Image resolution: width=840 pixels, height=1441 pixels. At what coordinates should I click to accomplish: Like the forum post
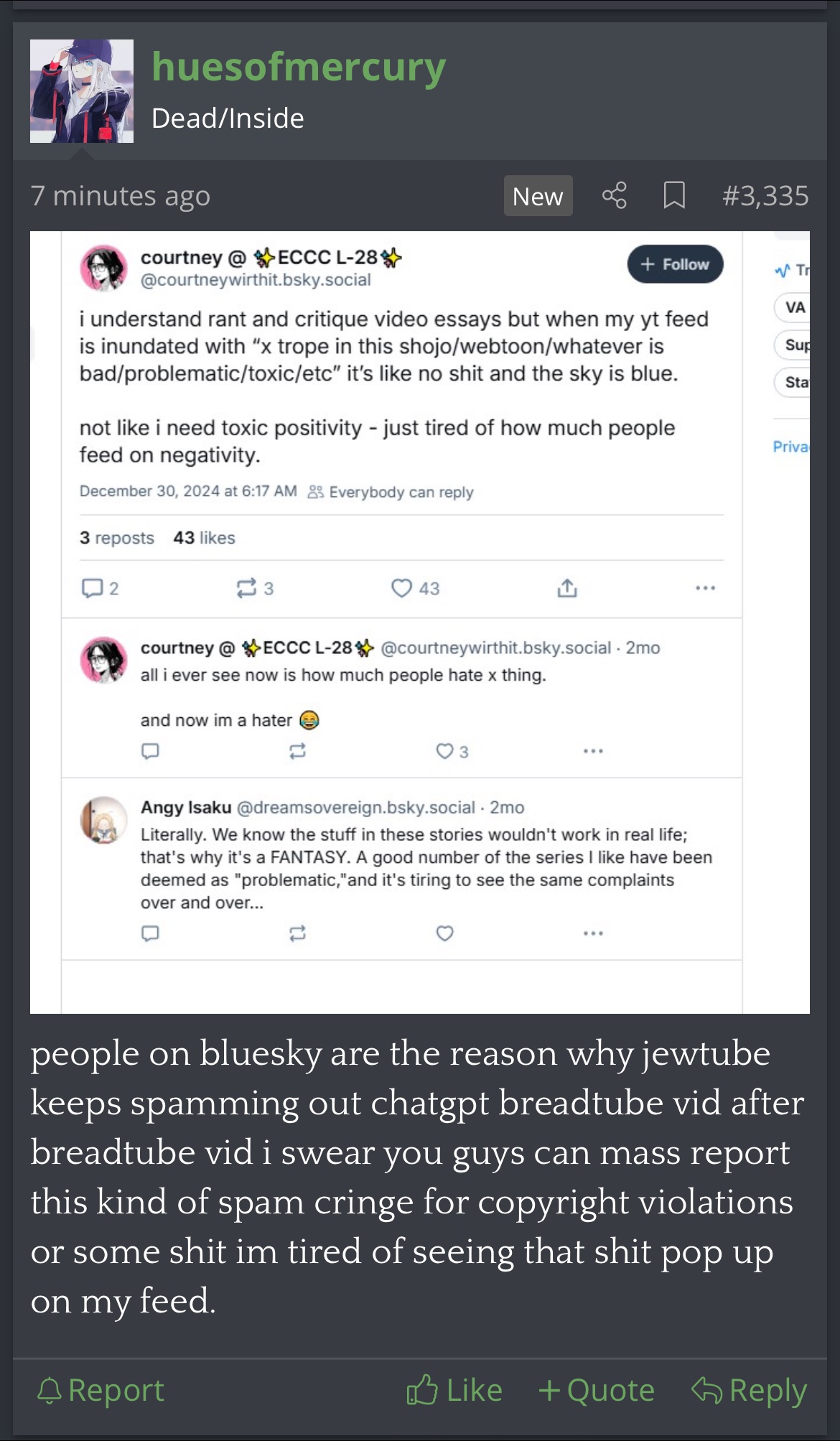[x=454, y=1390]
